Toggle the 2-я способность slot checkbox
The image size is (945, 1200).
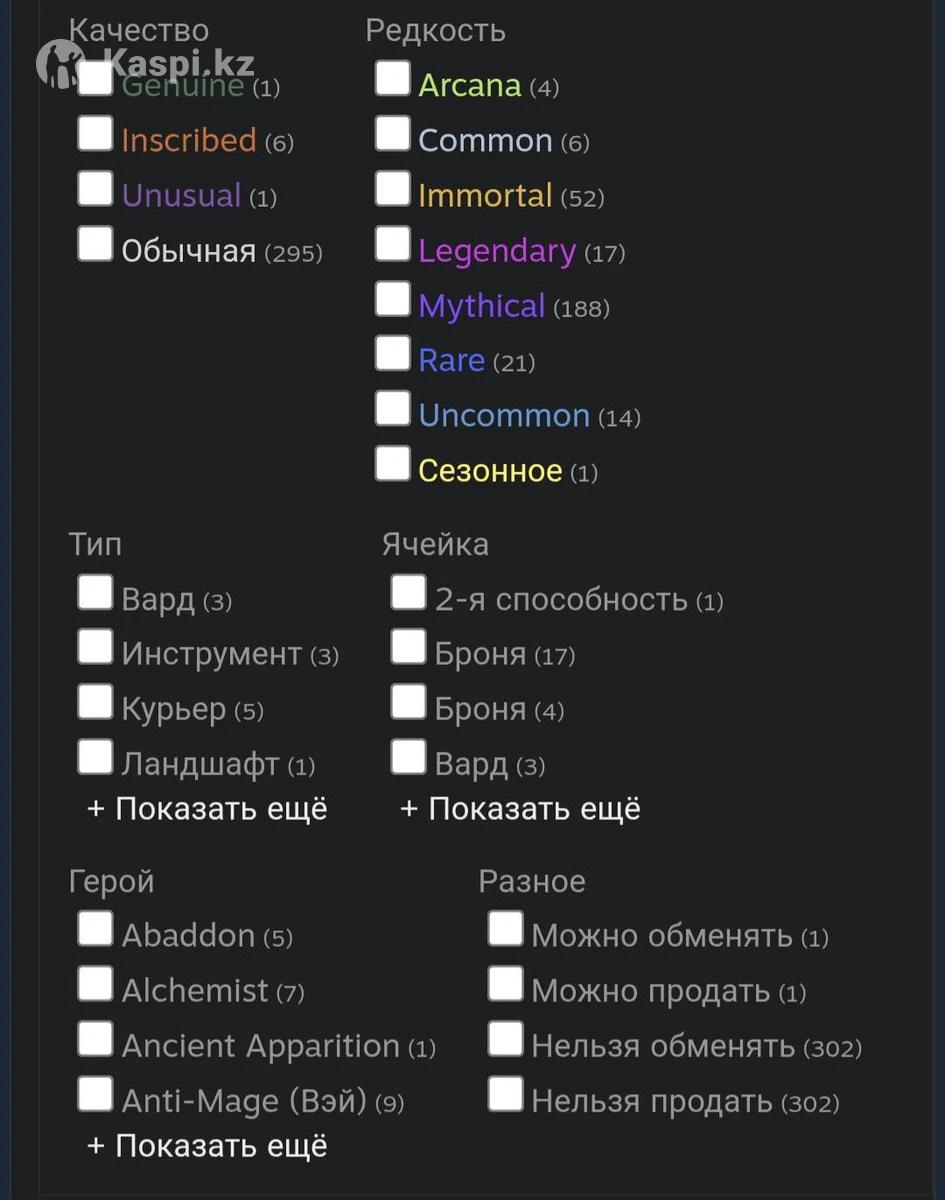point(408,592)
